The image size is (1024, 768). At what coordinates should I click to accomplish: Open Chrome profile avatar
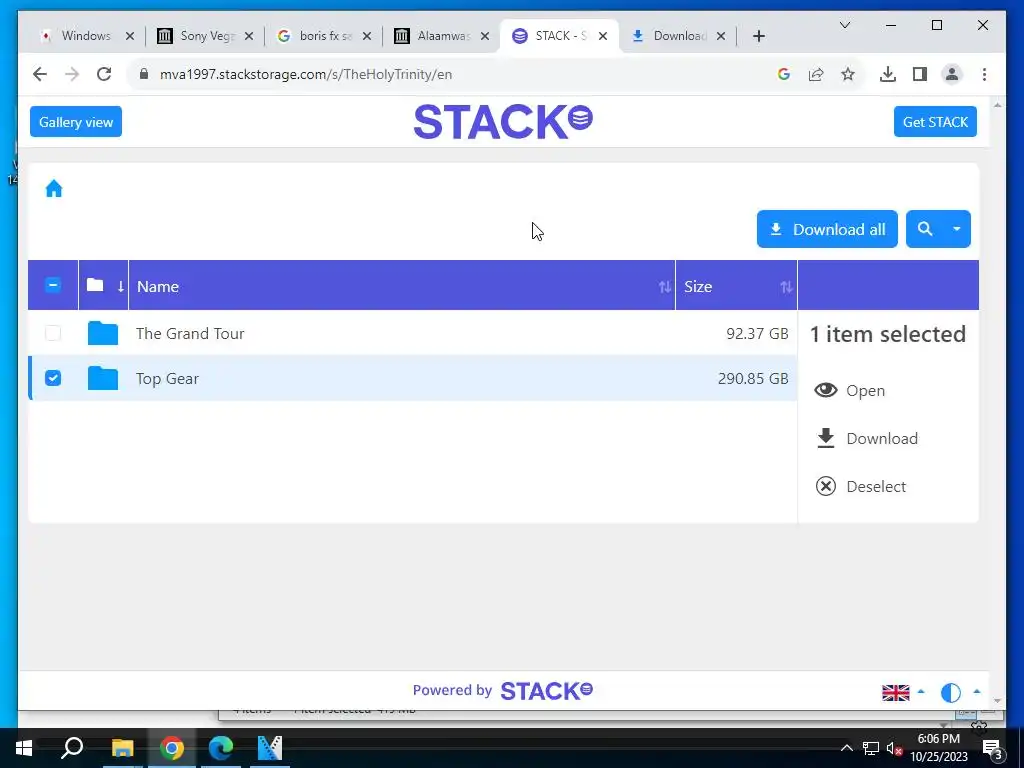pos(952,74)
